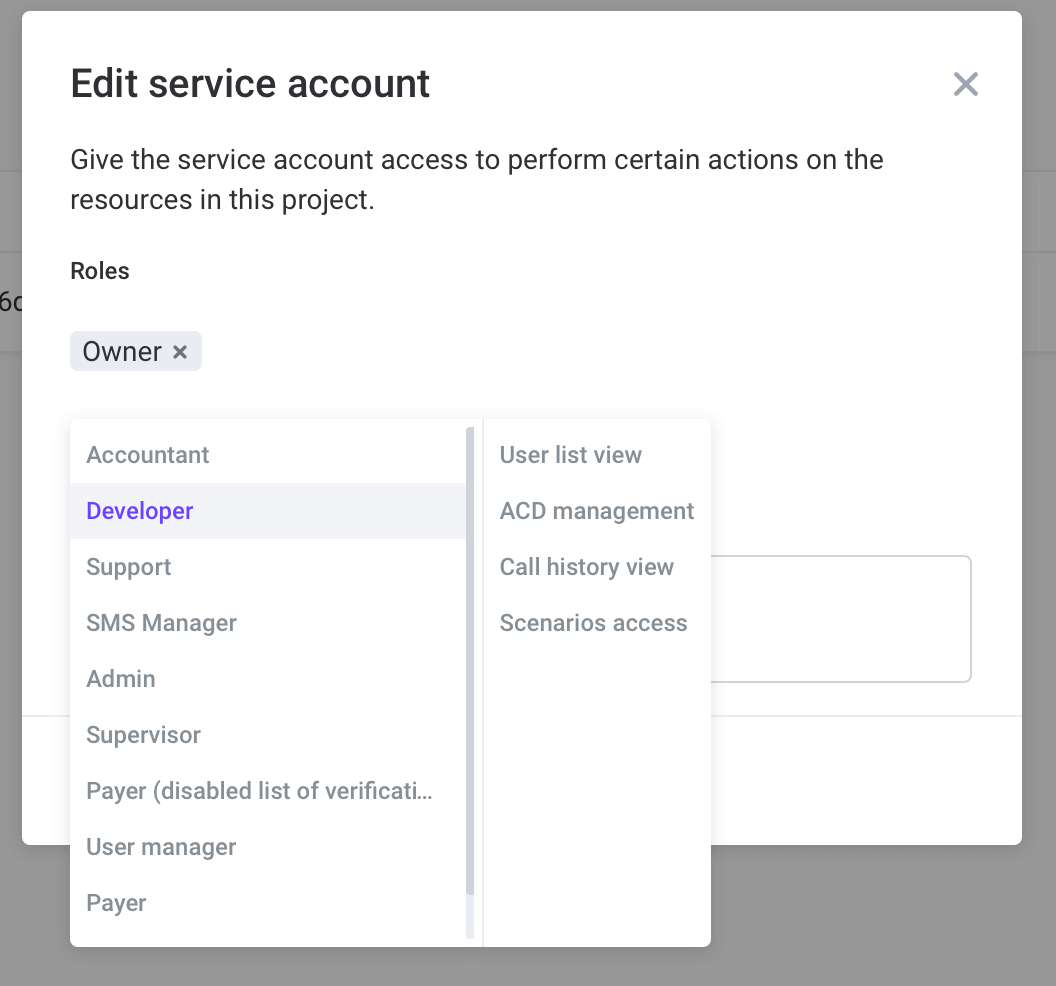
Task: Choose Call history view permission
Action: click(587, 567)
